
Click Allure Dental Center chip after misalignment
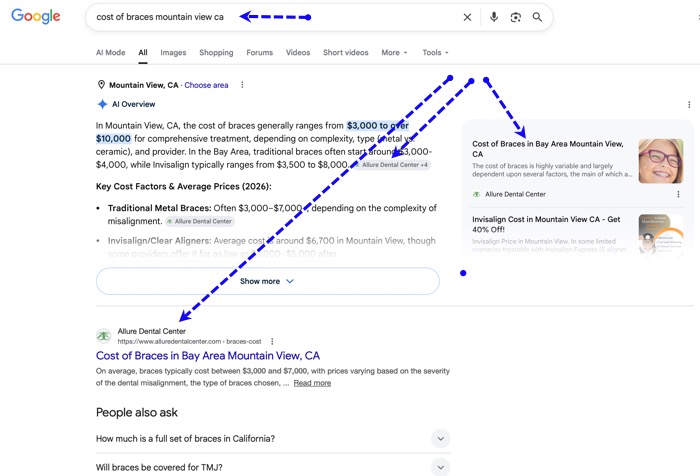[200, 221]
